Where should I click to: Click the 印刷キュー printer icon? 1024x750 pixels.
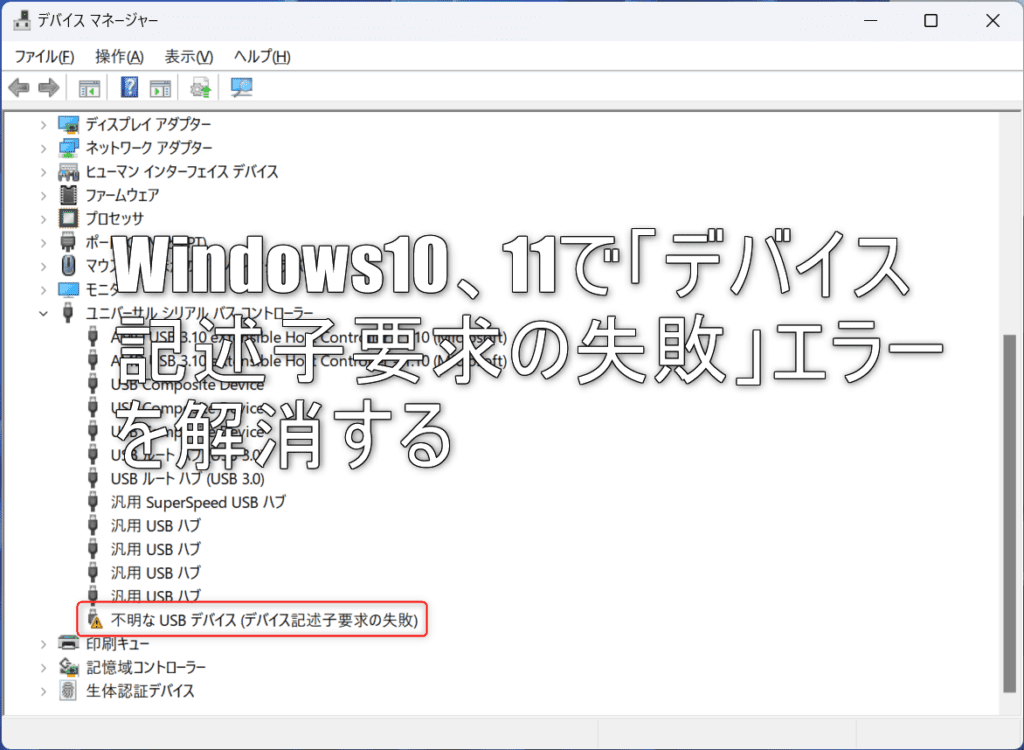point(68,644)
